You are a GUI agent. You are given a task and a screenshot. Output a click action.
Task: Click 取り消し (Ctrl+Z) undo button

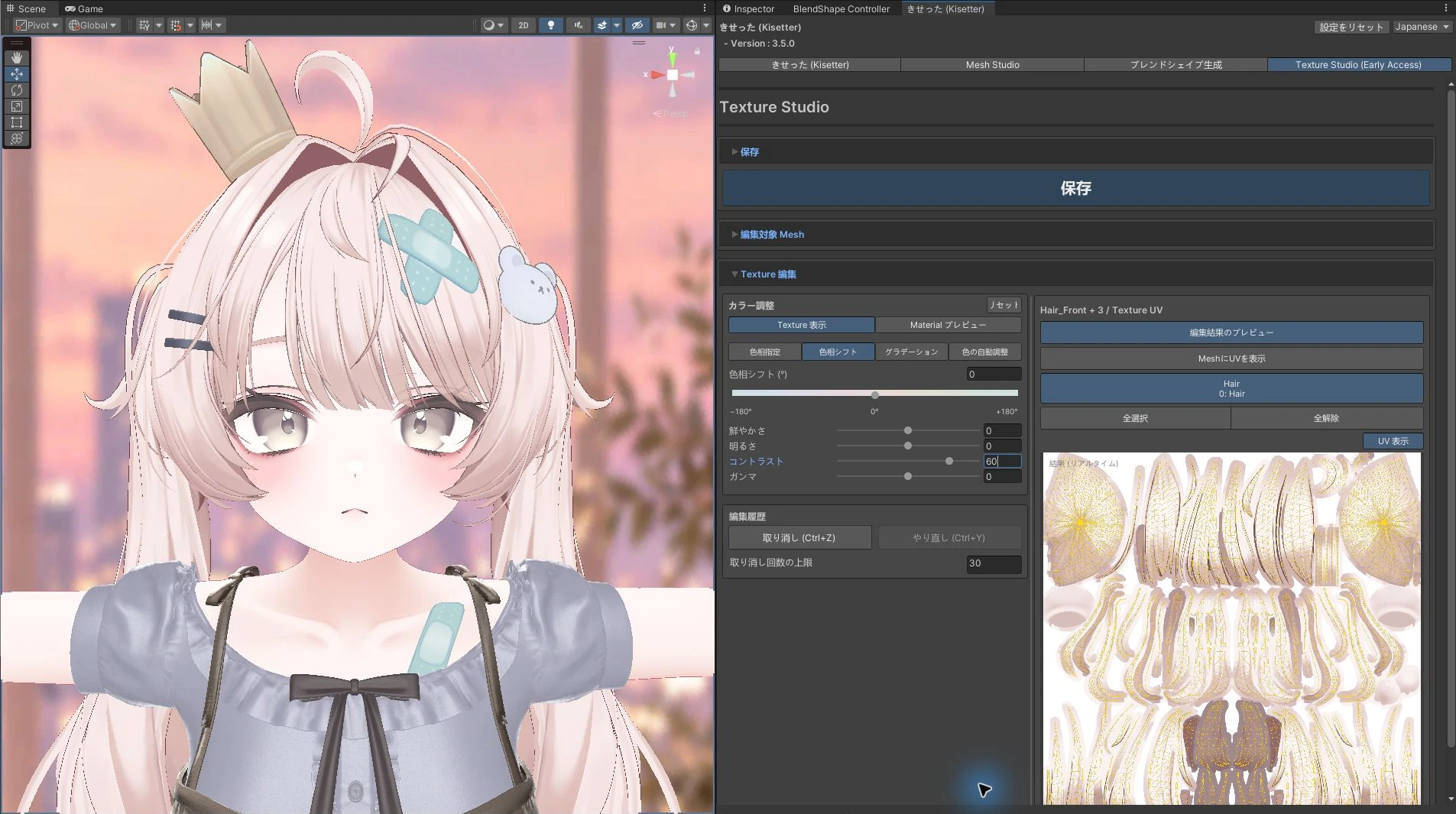click(x=799, y=538)
